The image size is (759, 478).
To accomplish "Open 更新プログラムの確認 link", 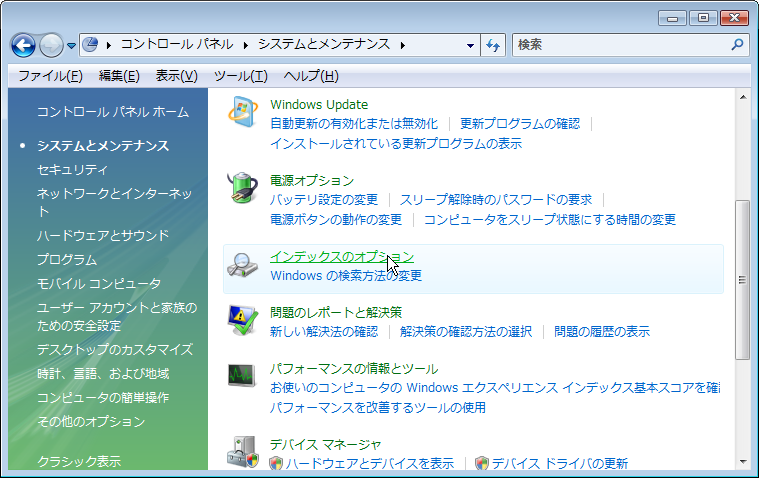I will (x=520, y=123).
